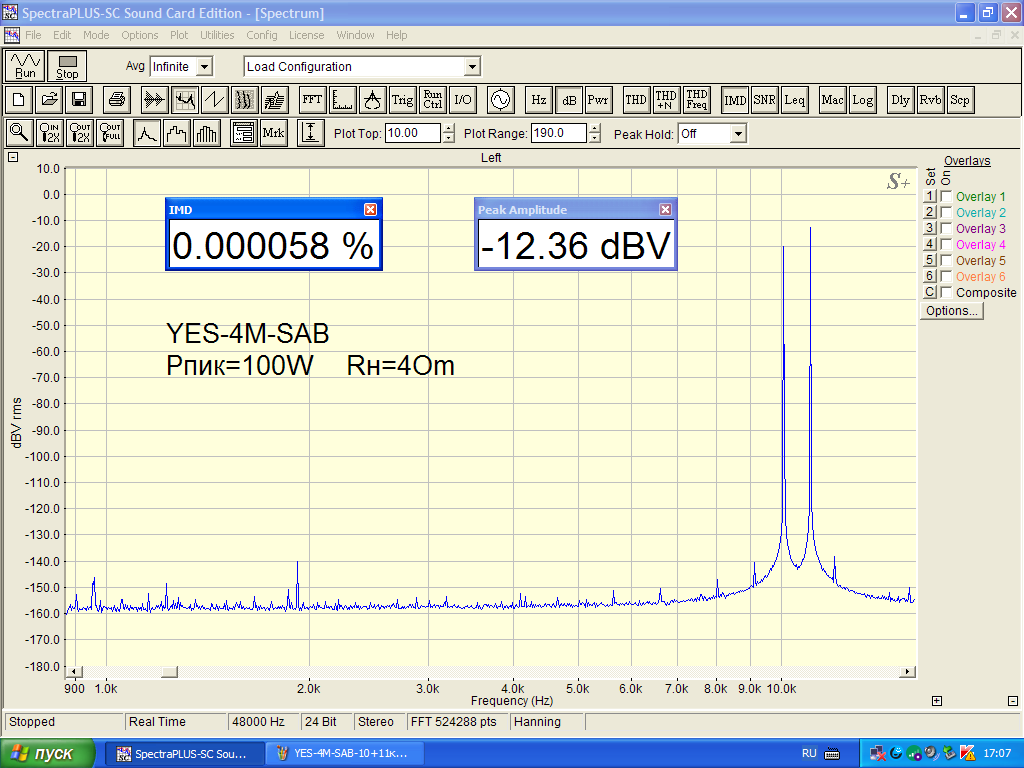Toggle IMD measurement button

(x=735, y=100)
